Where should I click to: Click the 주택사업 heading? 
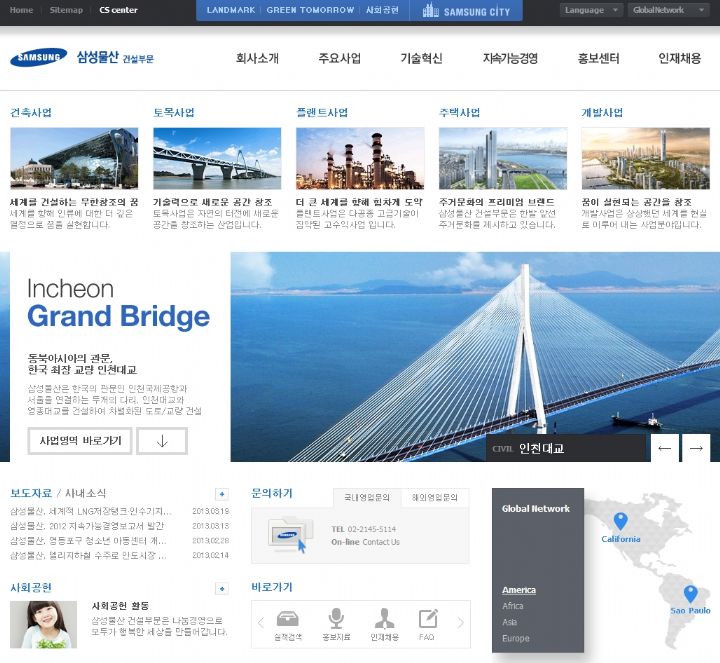[460, 112]
